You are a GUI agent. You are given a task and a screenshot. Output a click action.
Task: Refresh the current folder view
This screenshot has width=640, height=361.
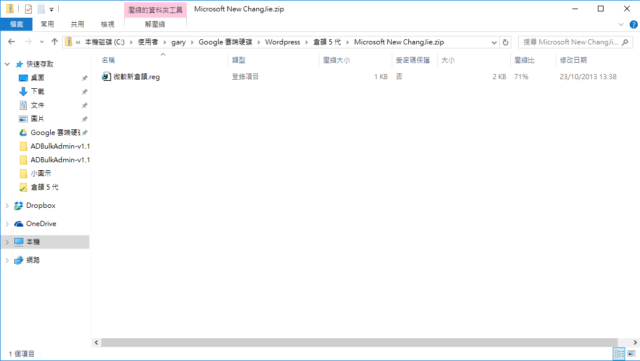tap(505, 42)
